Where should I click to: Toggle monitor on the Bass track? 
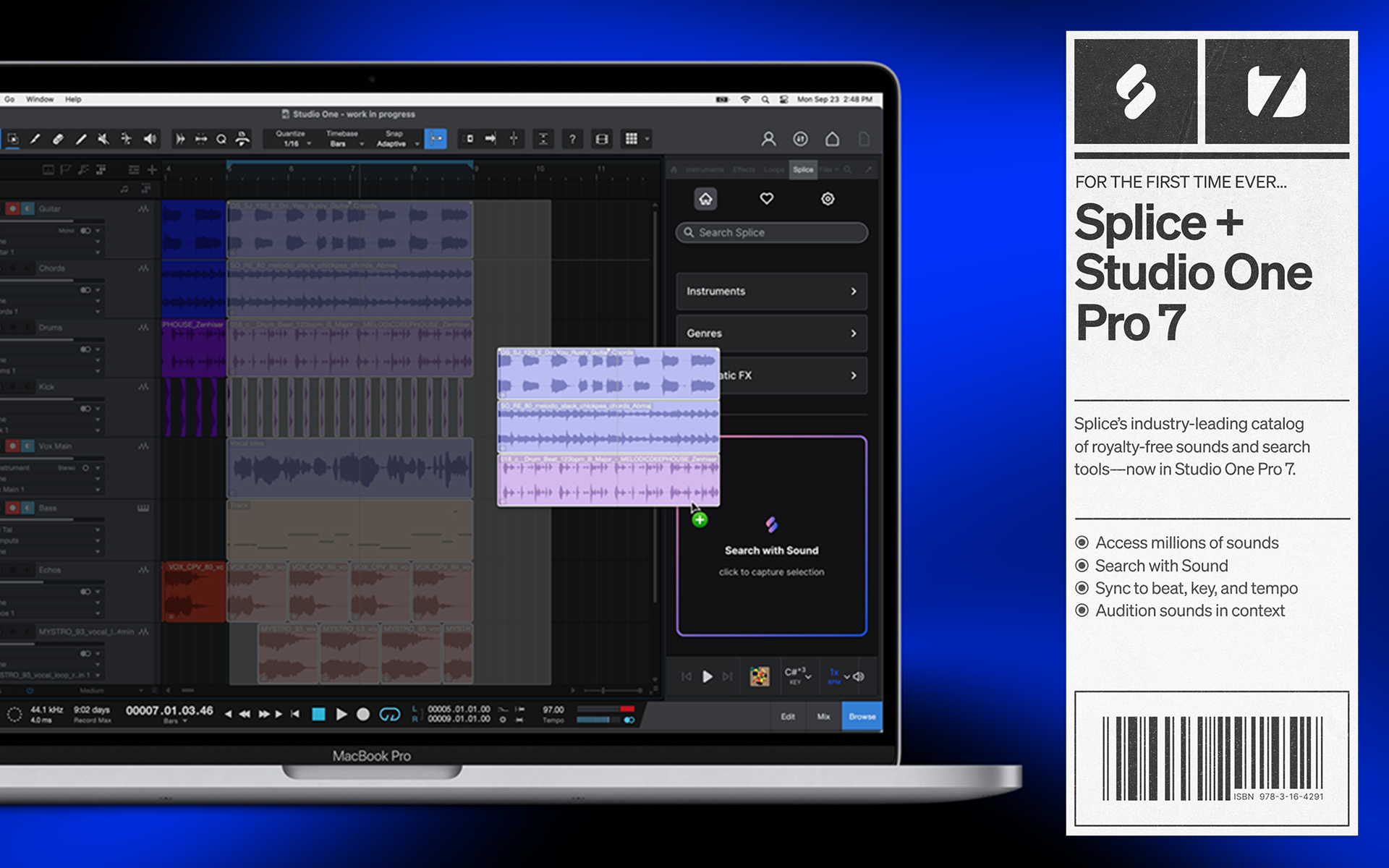pyautogui.click(x=27, y=508)
